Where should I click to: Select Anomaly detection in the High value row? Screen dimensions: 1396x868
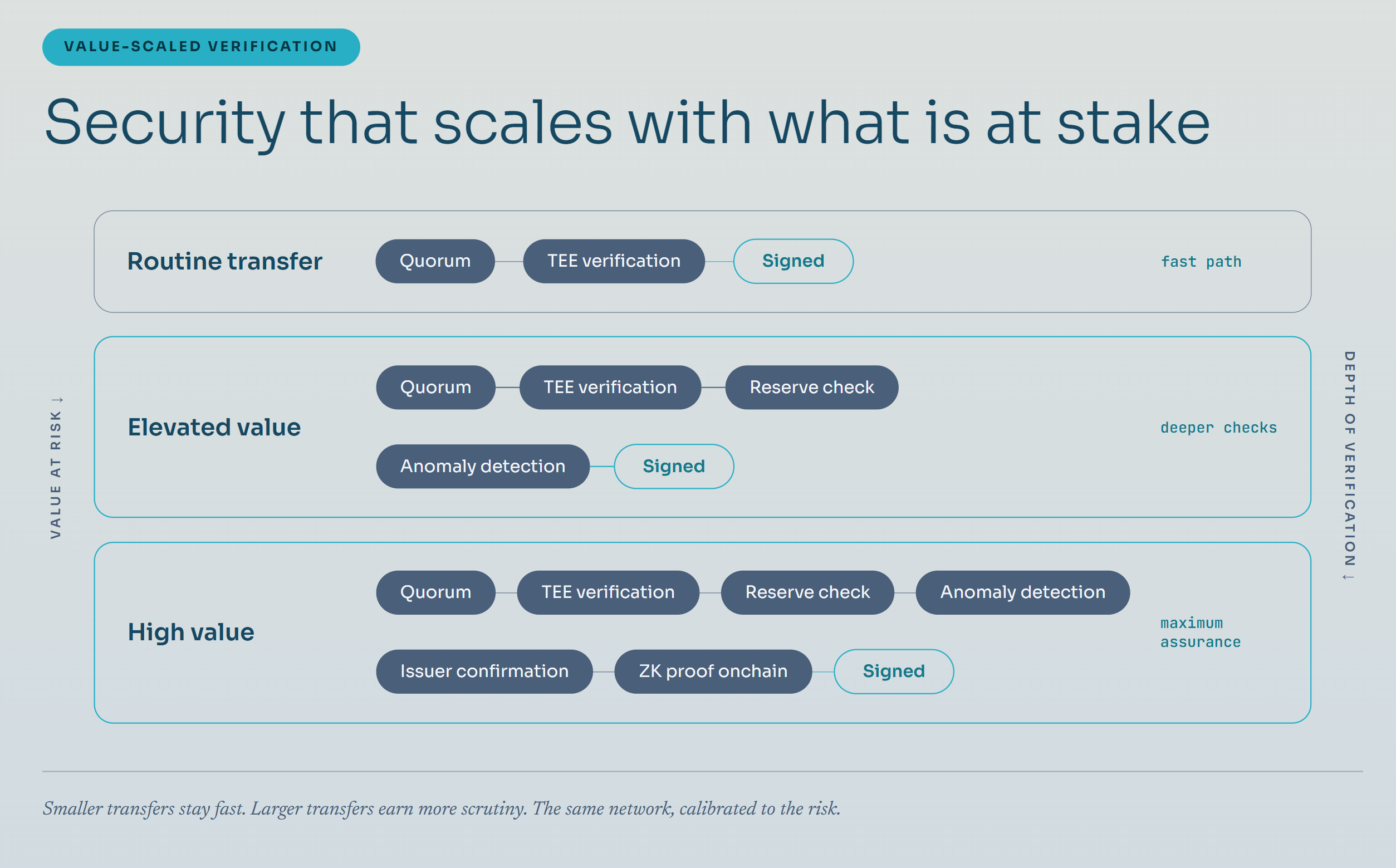coord(1022,592)
